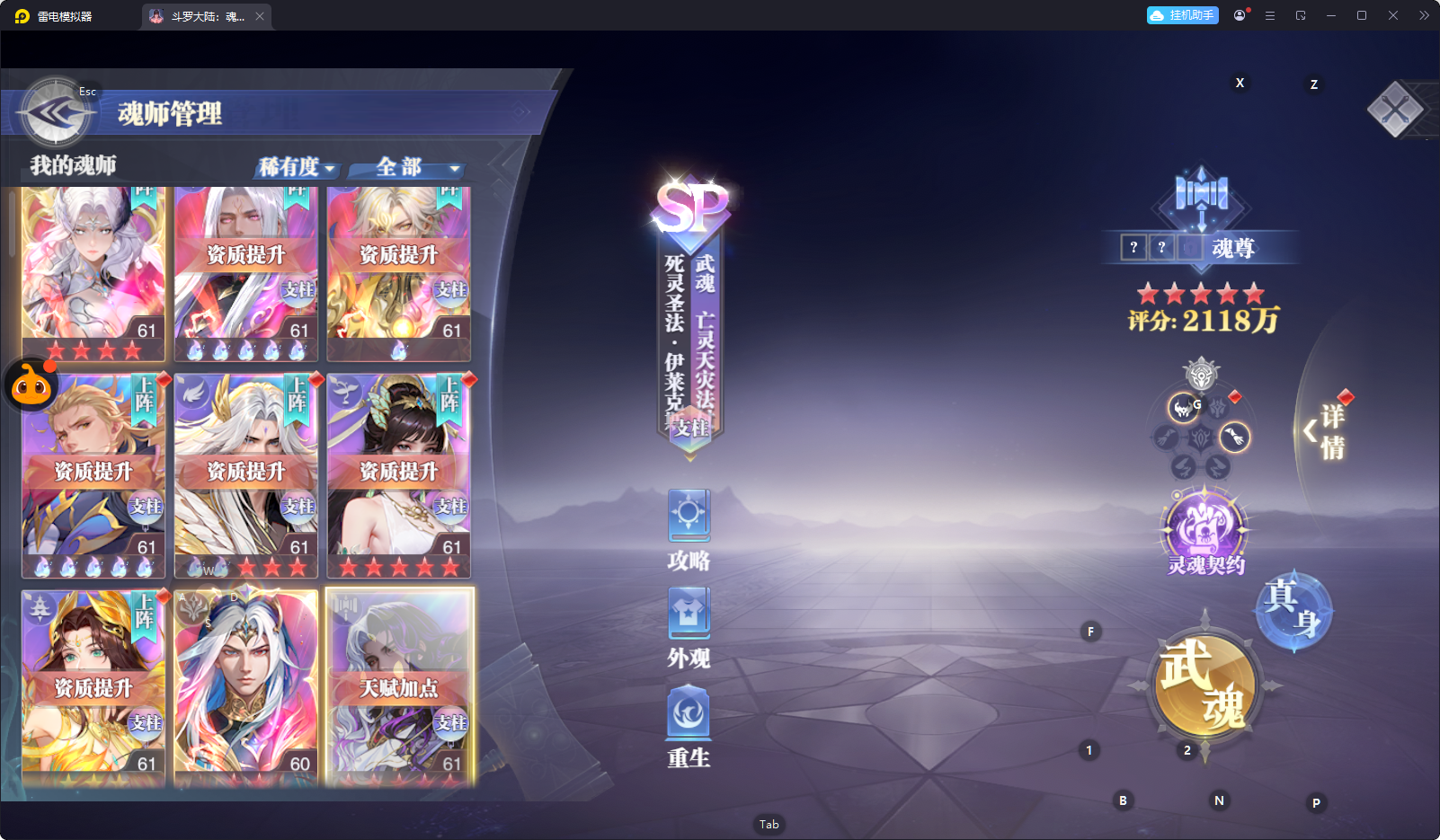
Task: Open the 挂机助手 assistant button
Action: (1182, 15)
